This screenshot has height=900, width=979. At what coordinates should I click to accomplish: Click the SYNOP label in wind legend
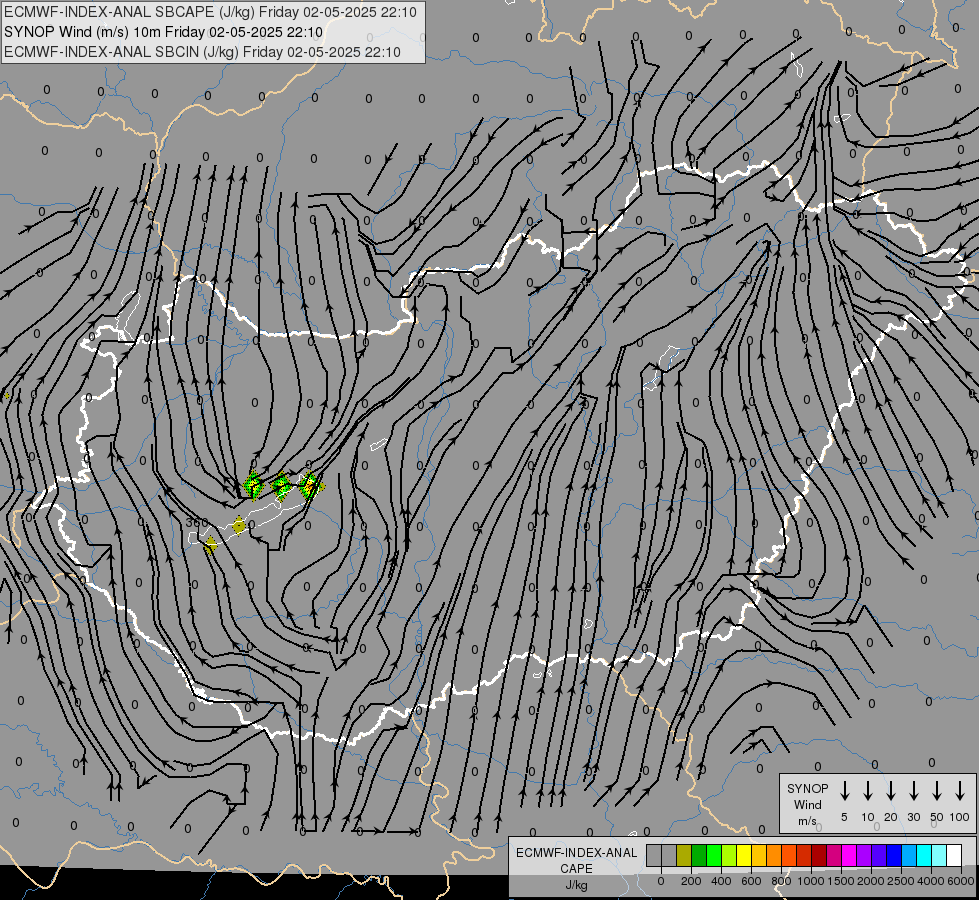click(x=807, y=789)
